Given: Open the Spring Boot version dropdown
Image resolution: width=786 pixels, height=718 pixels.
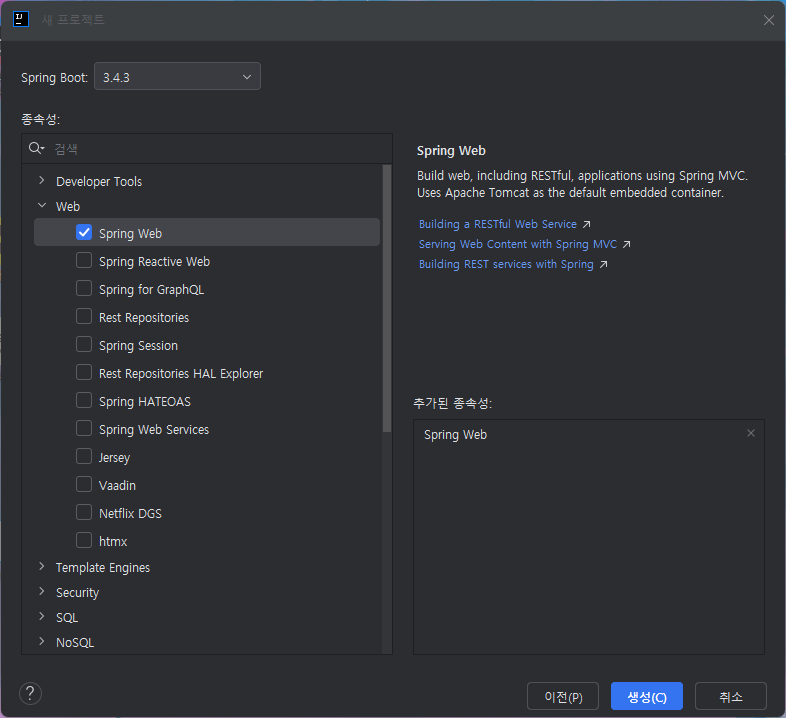Looking at the screenshot, I should pos(177,77).
